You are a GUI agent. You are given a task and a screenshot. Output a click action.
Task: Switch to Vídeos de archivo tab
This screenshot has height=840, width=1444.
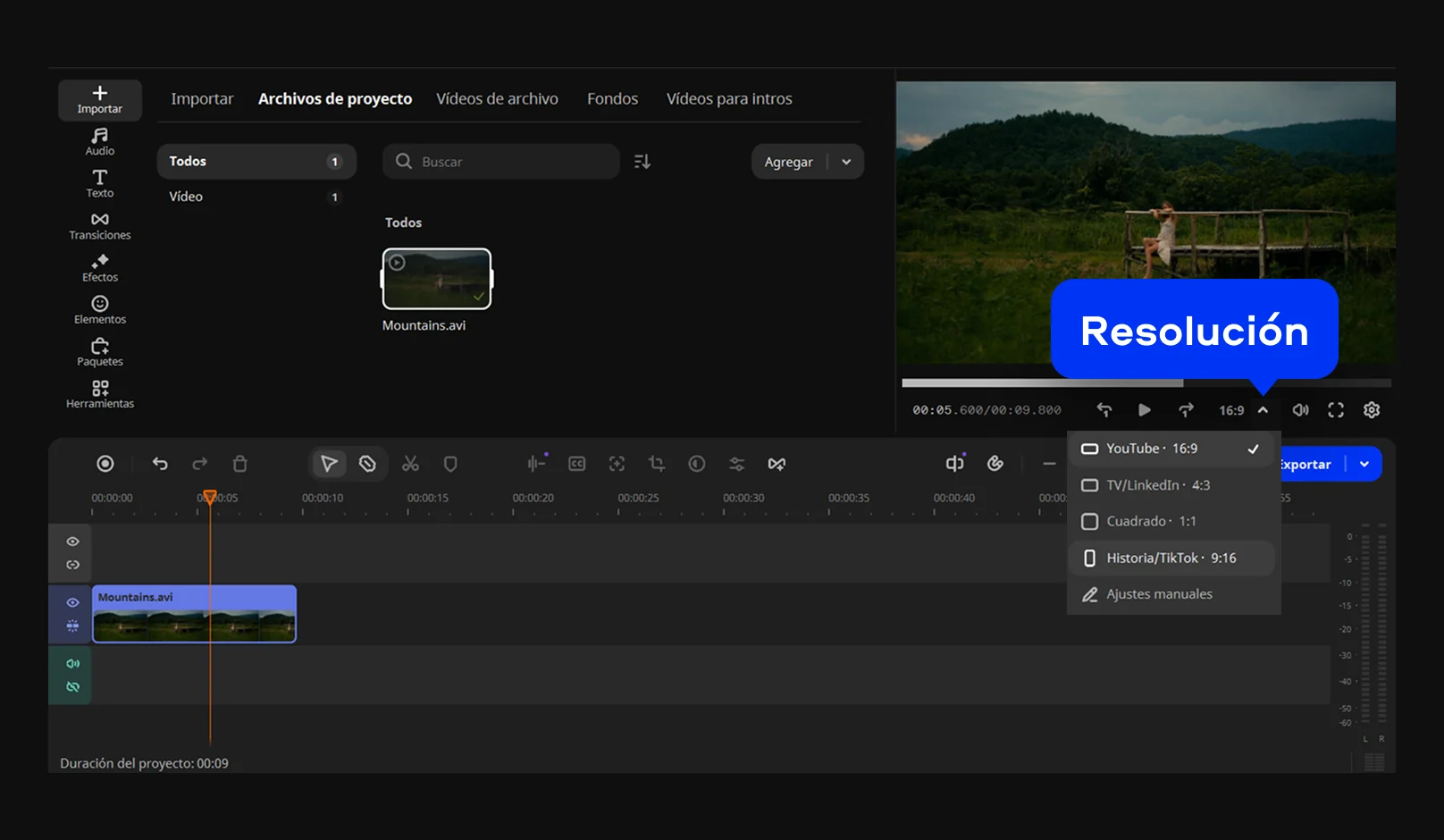(x=497, y=98)
